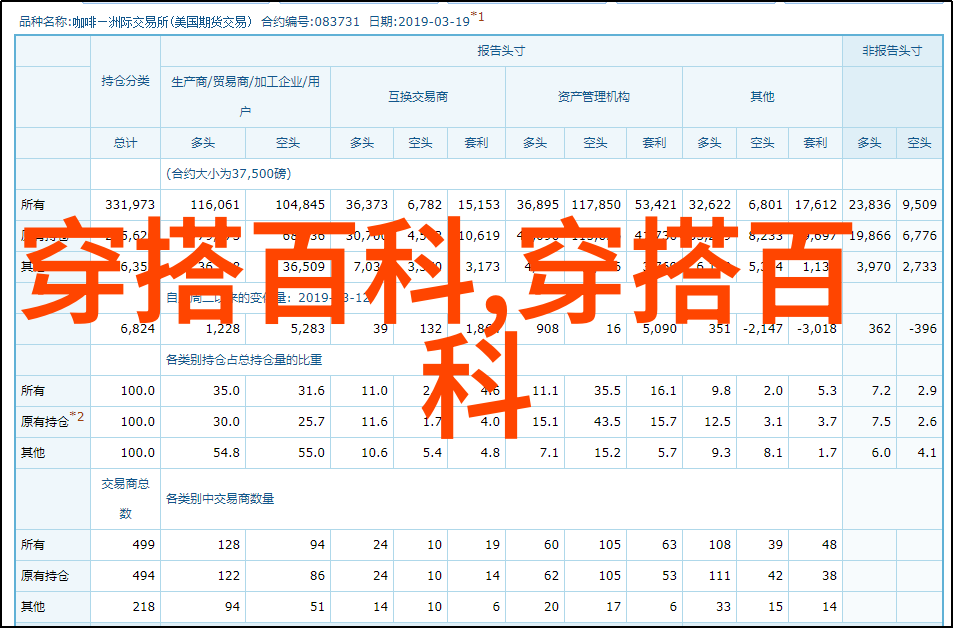Click the 生产商/贸易商/加工企业/用户 header

point(245,96)
